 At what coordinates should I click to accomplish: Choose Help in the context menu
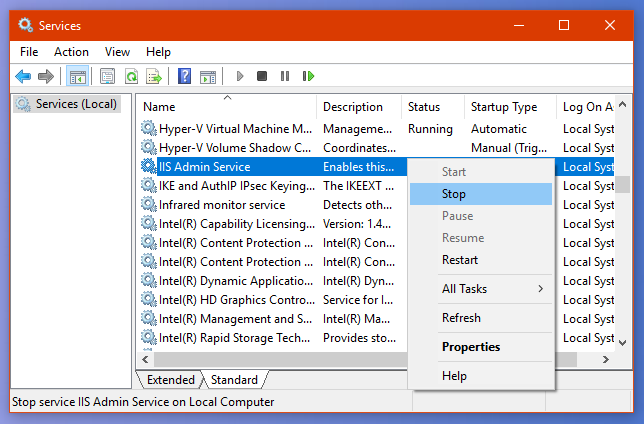pos(481,376)
